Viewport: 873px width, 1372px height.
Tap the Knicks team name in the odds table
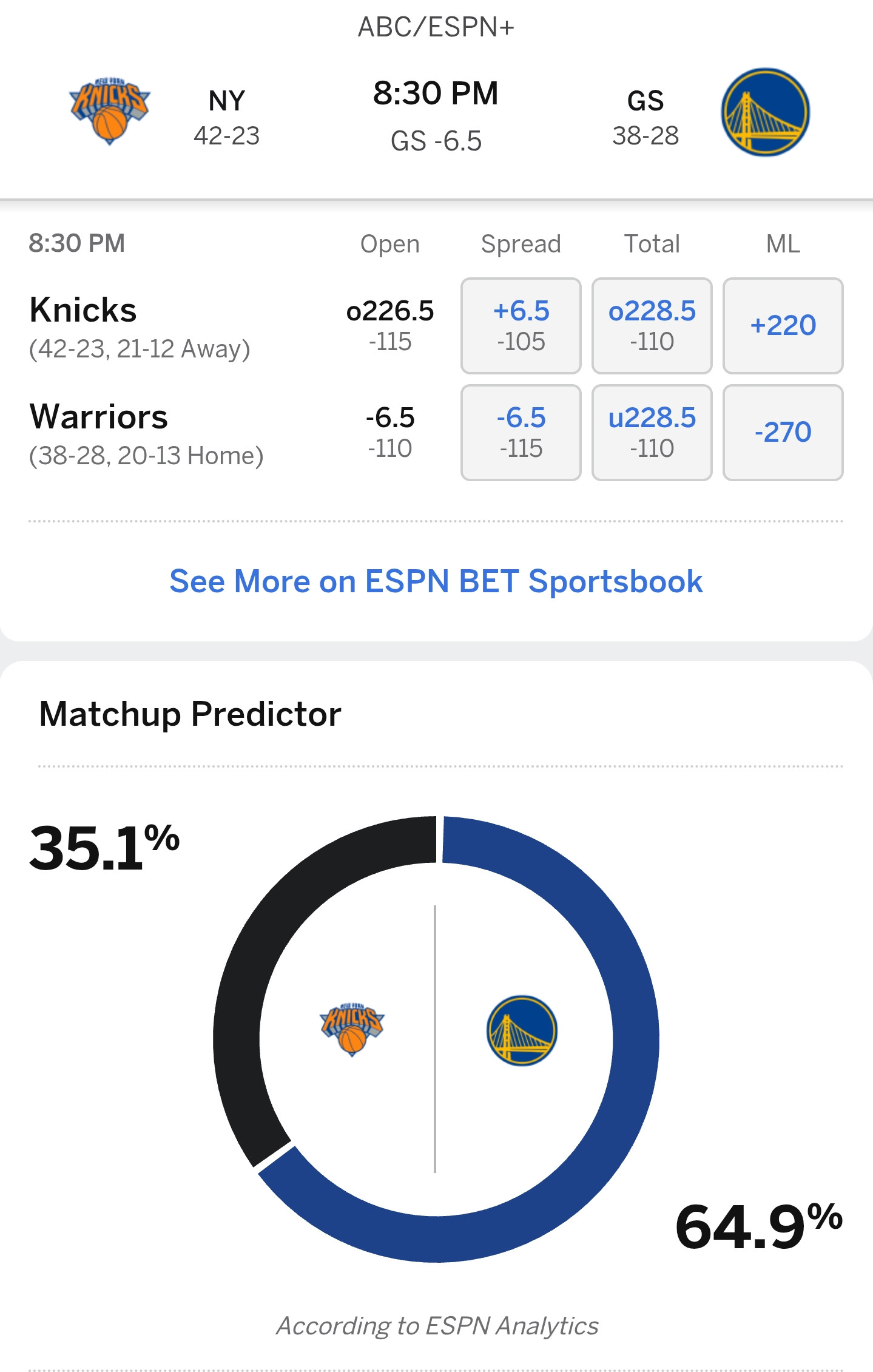click(83, 310)
